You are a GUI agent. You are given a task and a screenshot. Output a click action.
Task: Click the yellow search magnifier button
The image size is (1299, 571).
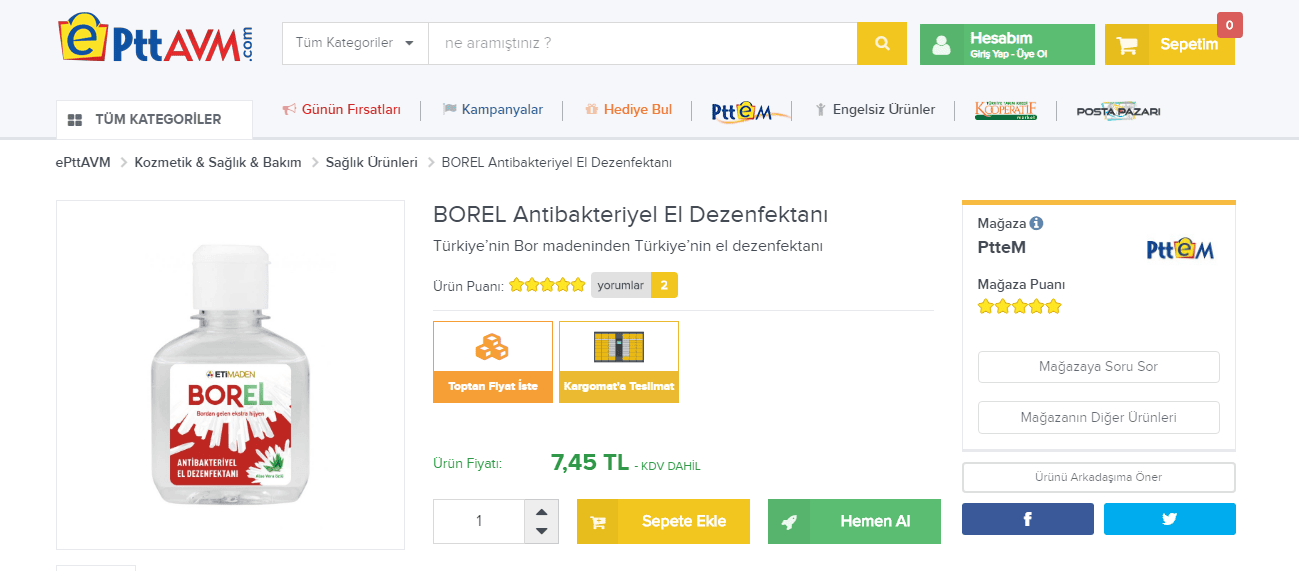point(881,44)
